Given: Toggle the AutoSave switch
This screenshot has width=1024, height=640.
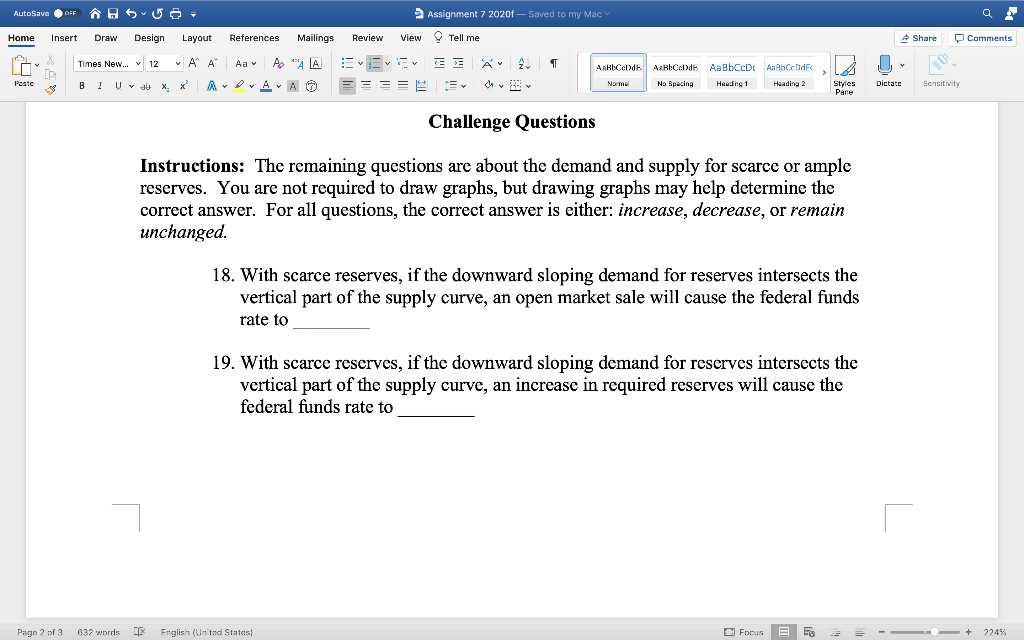Looking at the screenshot, I should coord(65,13).
